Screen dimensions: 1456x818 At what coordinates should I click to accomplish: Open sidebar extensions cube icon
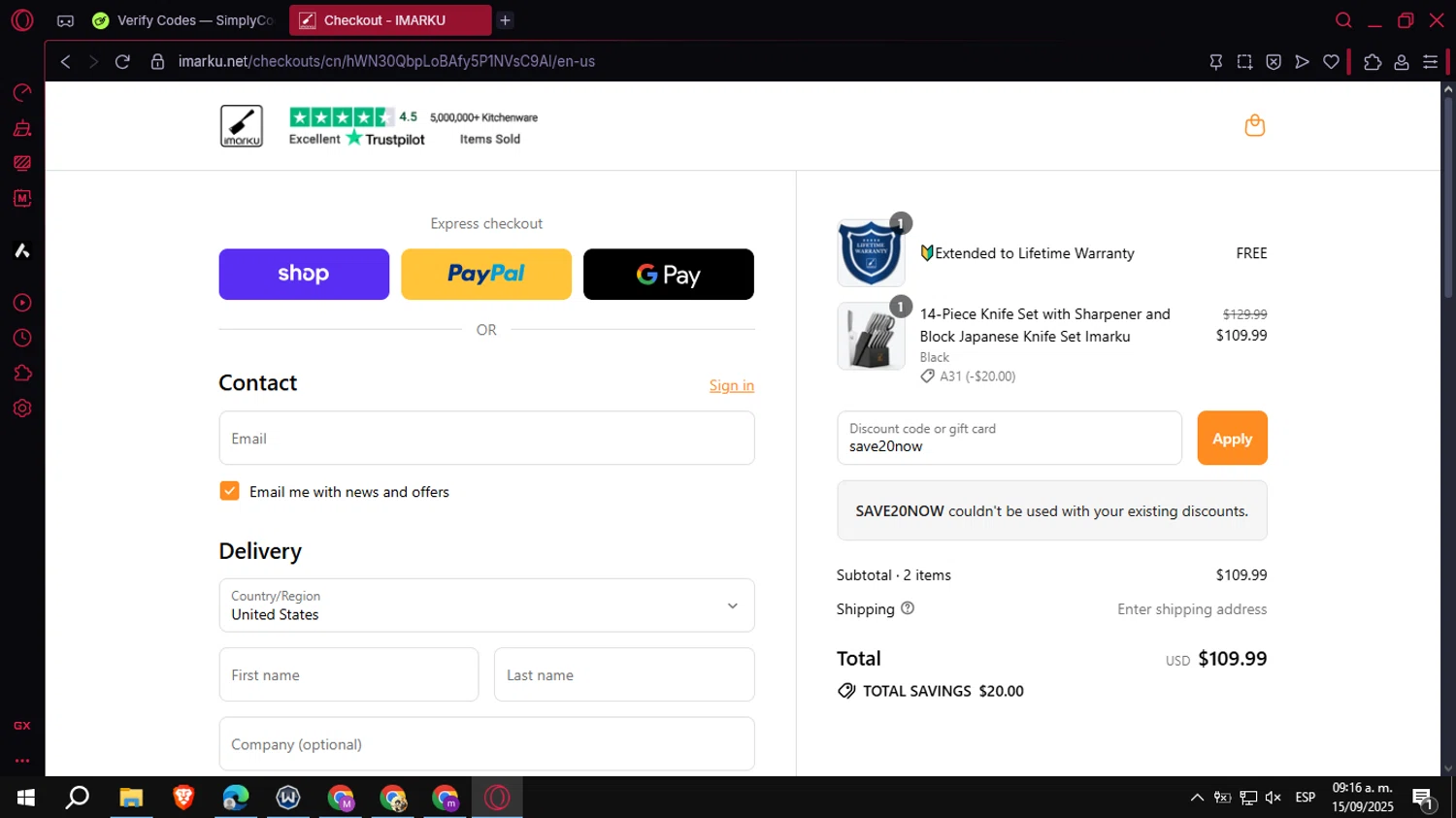22,374
